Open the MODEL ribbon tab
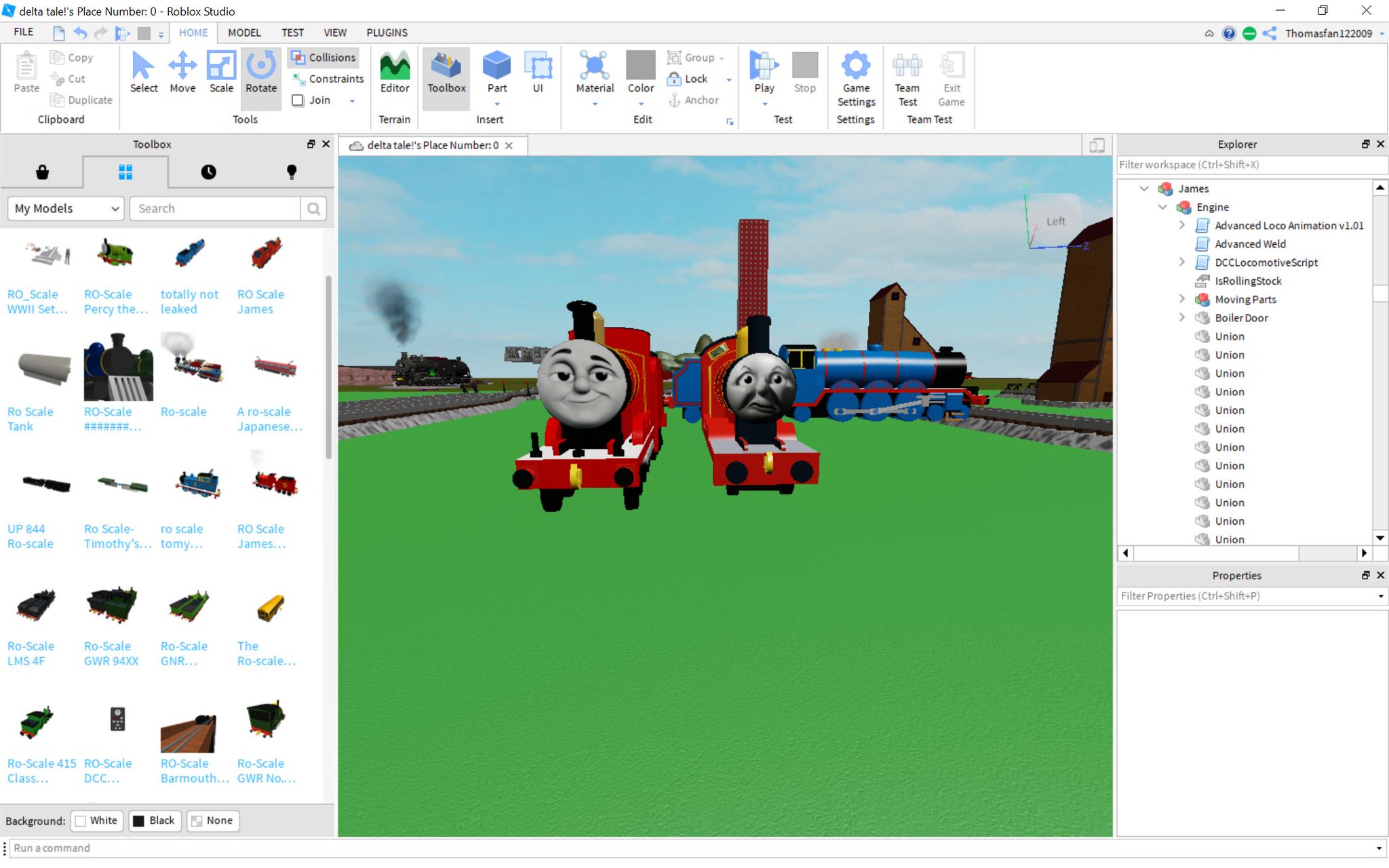Screen dimensions: 1389x868 click(244, 33)
